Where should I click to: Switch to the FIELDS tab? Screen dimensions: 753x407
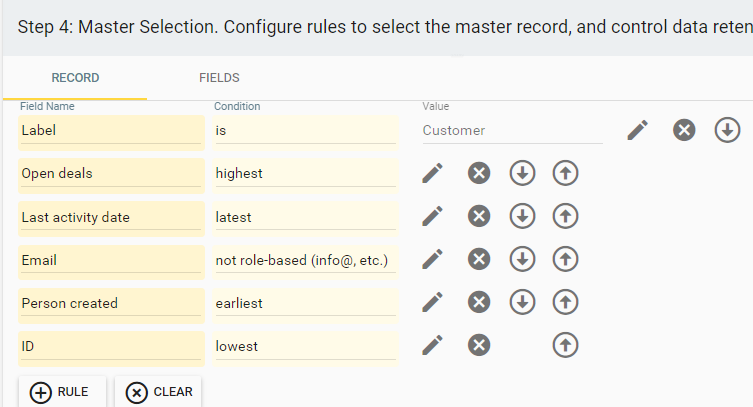[219, 78]
